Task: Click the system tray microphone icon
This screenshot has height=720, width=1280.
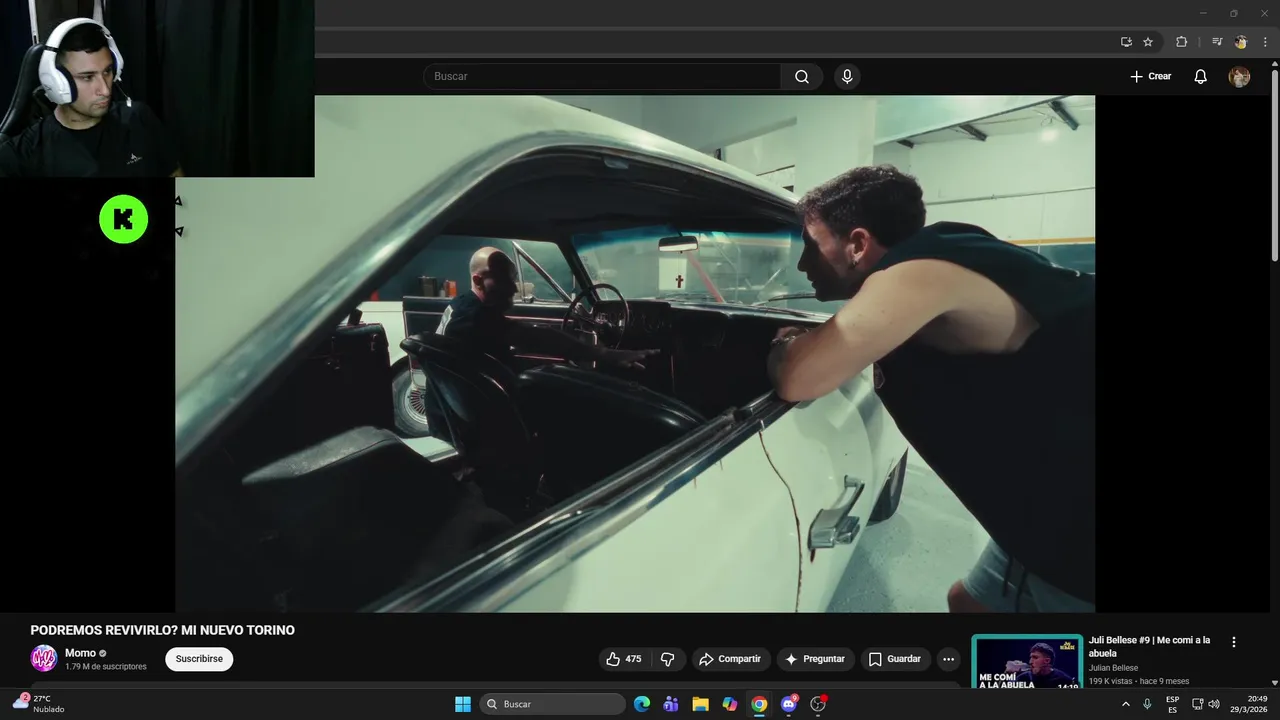Action: pos(1147,704)
